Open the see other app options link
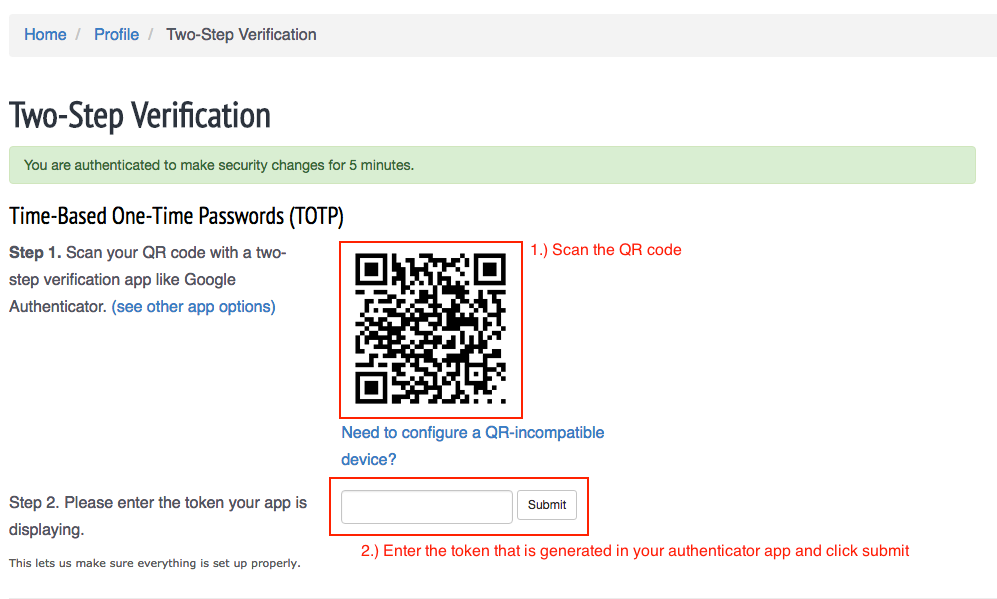The width and height of the screenshot is (997, 599). pyautogui.click(x=193, y=306)
